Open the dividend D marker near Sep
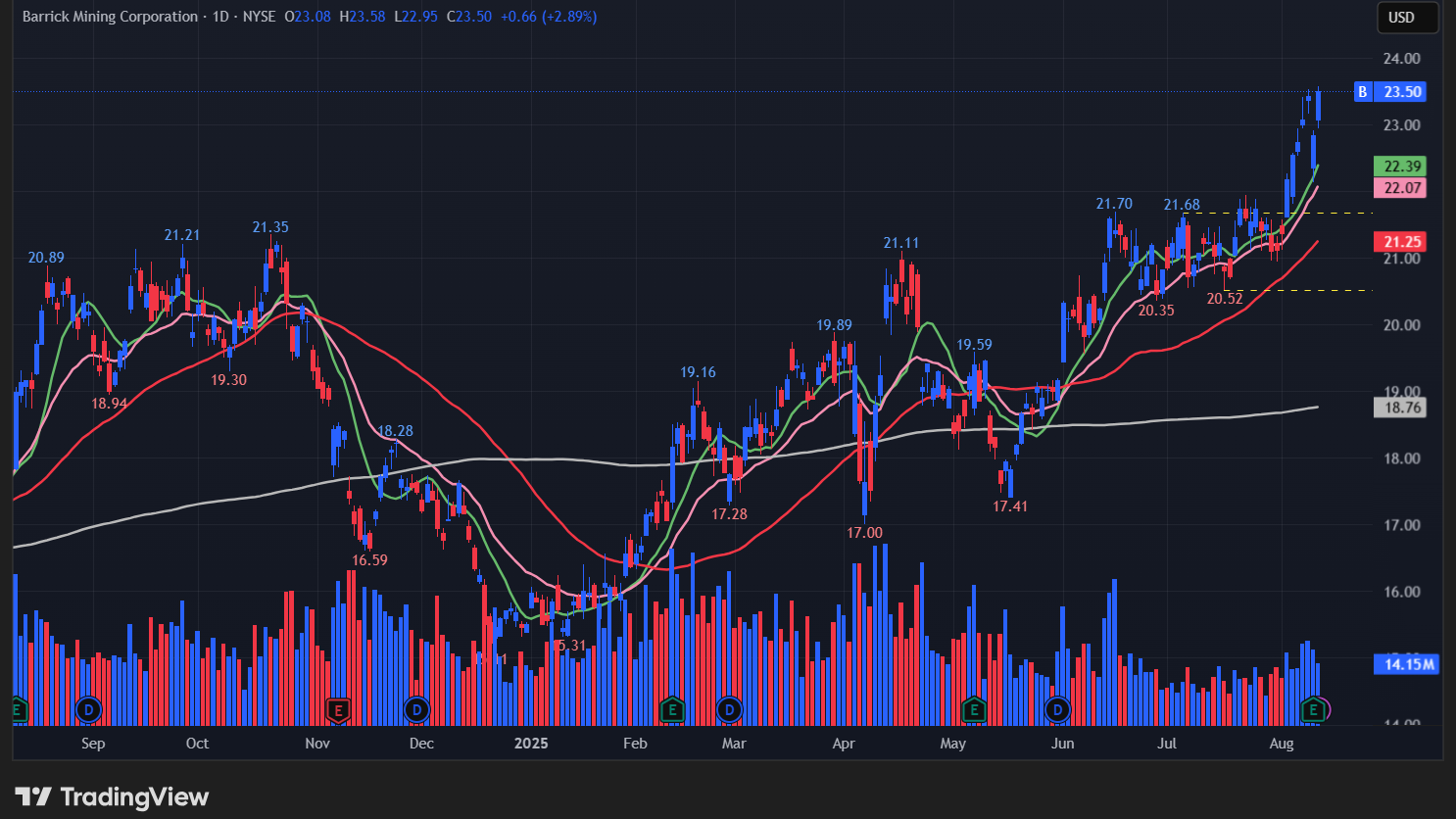Screen dimensions: 1456x819 point(89,709)
